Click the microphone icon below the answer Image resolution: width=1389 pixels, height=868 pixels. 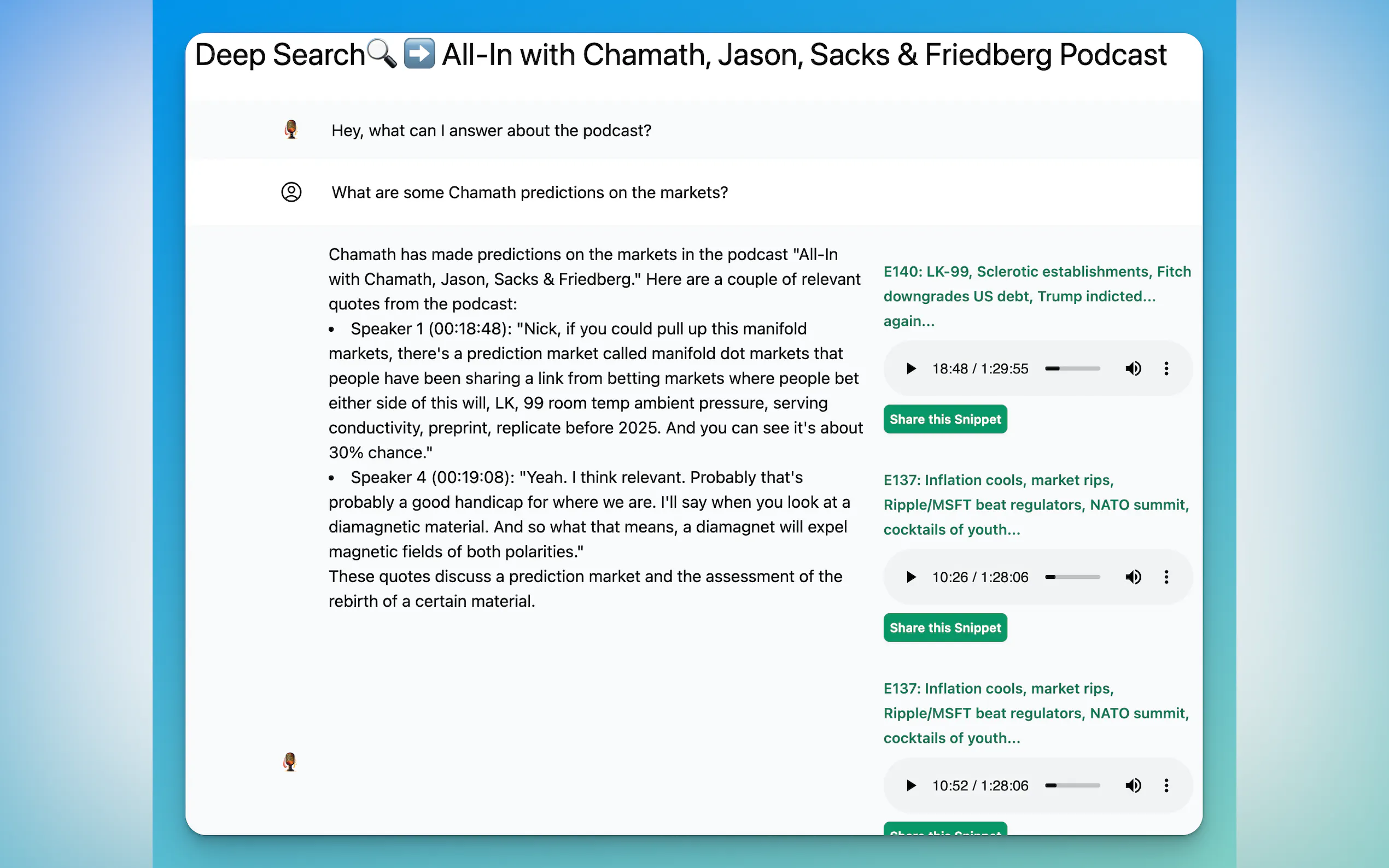click(x=290, y=762)
